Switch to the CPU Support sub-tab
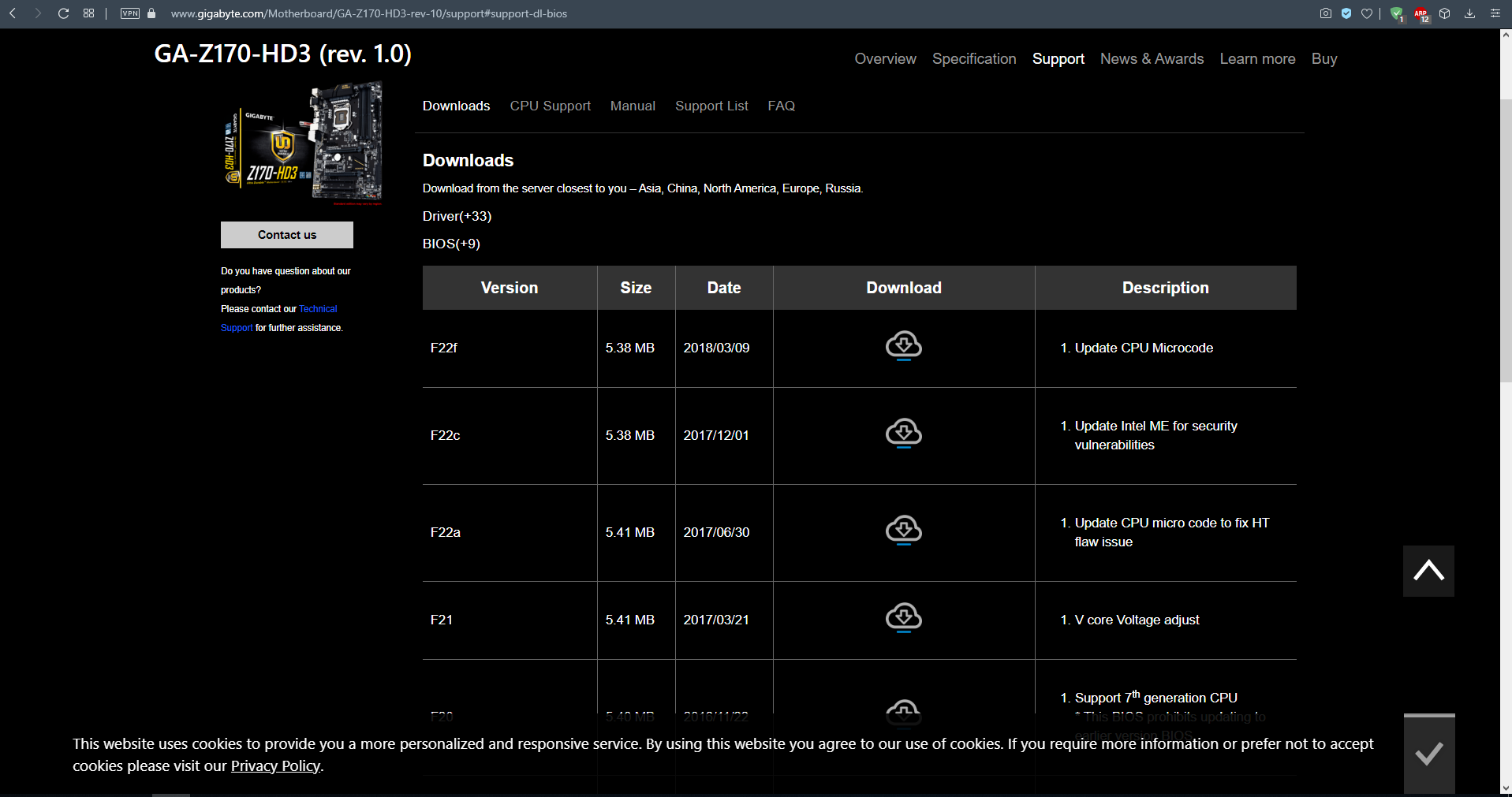The width and height of the screenshot is (1512, 797). tap(550, 106)
